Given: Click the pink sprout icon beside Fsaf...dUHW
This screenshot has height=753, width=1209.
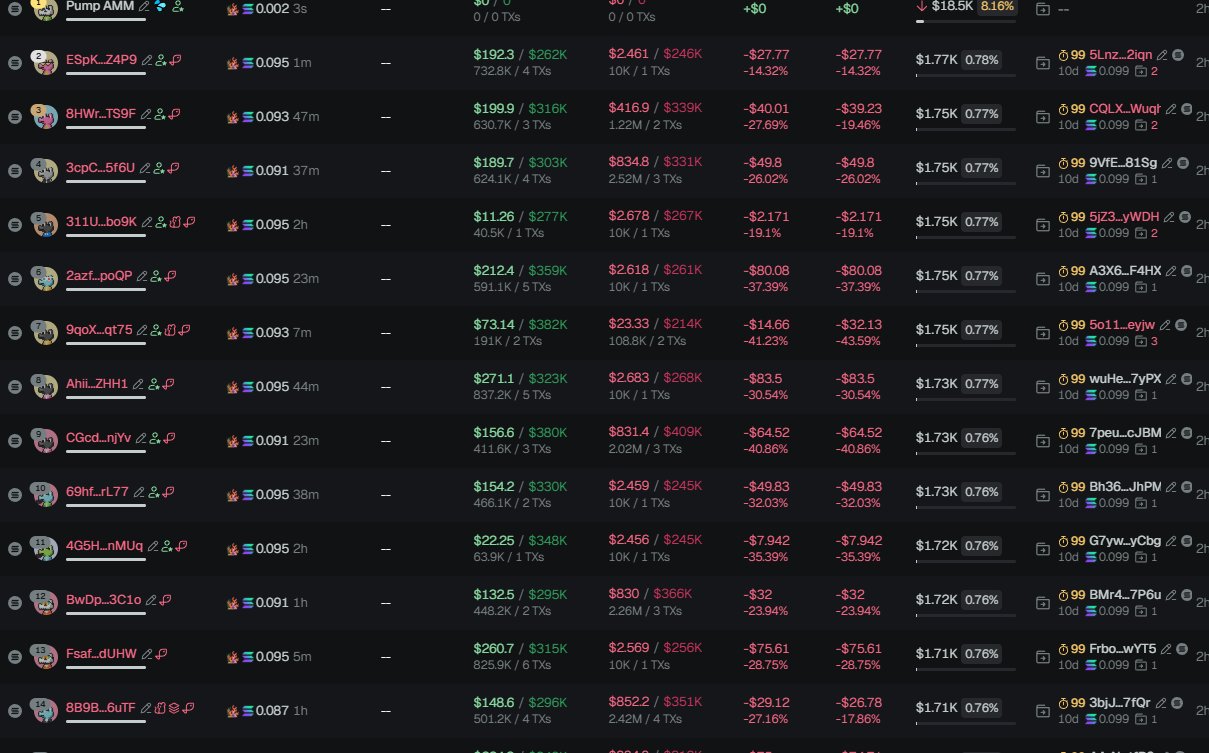Looking at the screenshot, I should coord(162,654).
